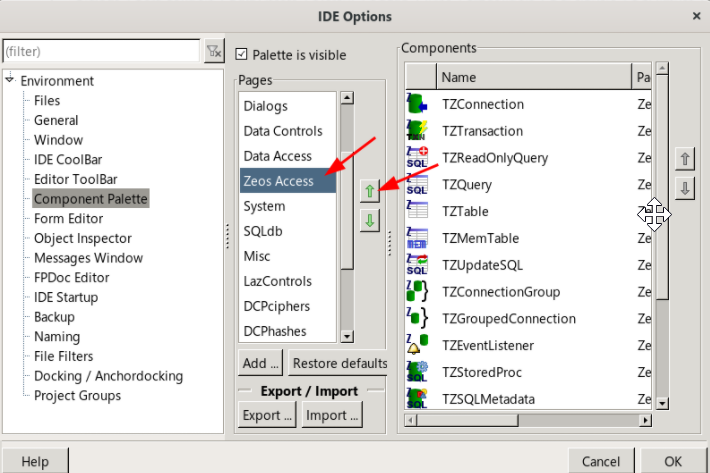Click the Cancel button
710x473 pixels.
click(x=601, y=461)
